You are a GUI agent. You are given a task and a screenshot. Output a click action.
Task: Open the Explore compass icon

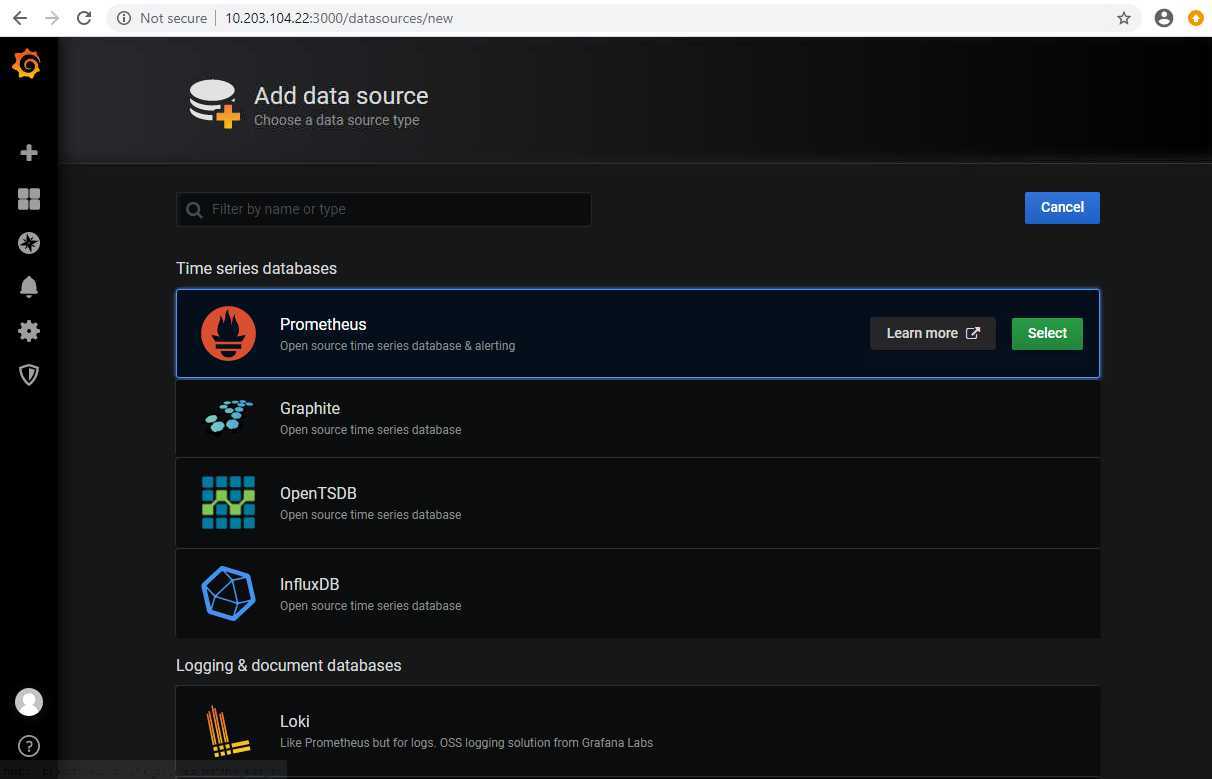pyautogui.click(x=29, y=243)
